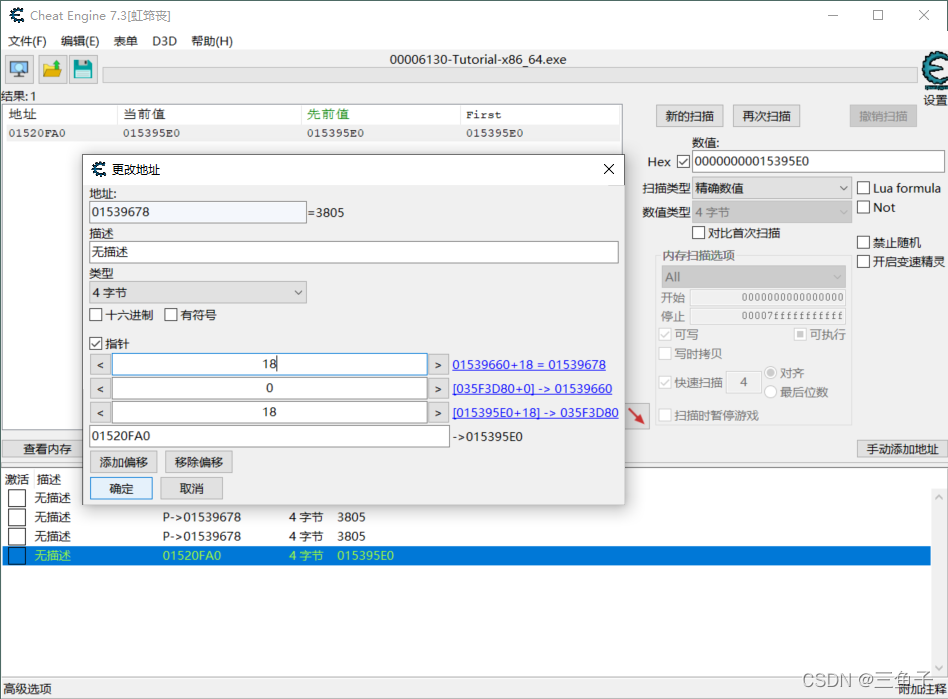Enable the Lua formula checkbox
This screenshot has width=948, height=699.
pos(863,188)
